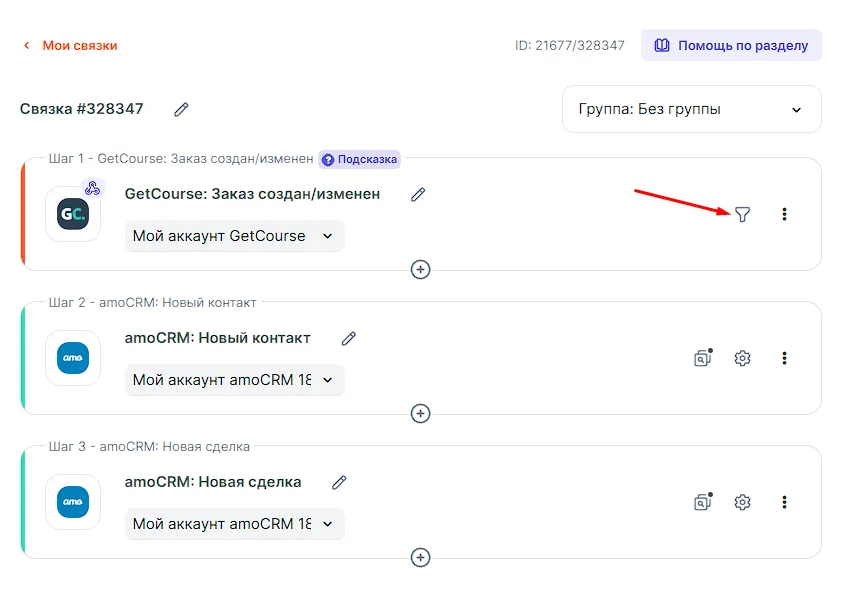
Task: Open account dropdown in Новая сделка step
Action: (x=234, y=524)
